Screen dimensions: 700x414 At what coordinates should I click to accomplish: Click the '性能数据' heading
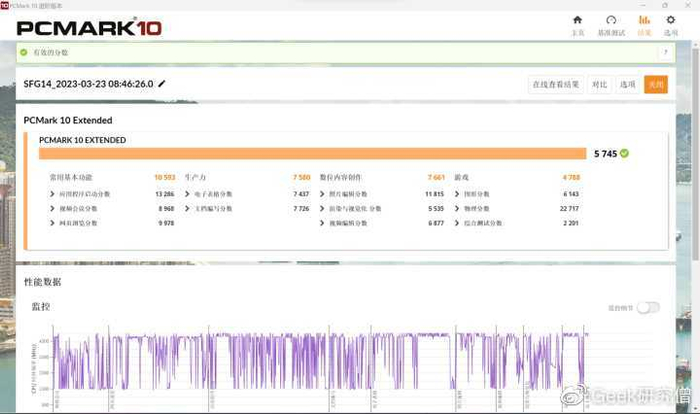coord(42,282)
